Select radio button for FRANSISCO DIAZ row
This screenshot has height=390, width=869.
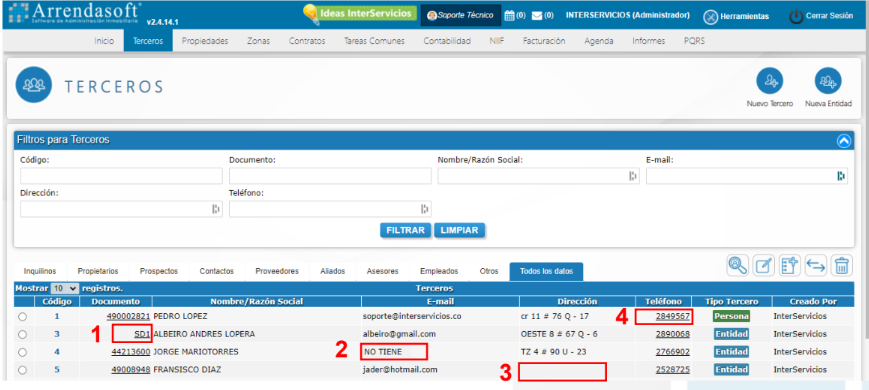pyautogui.click(x=22, y=370)
